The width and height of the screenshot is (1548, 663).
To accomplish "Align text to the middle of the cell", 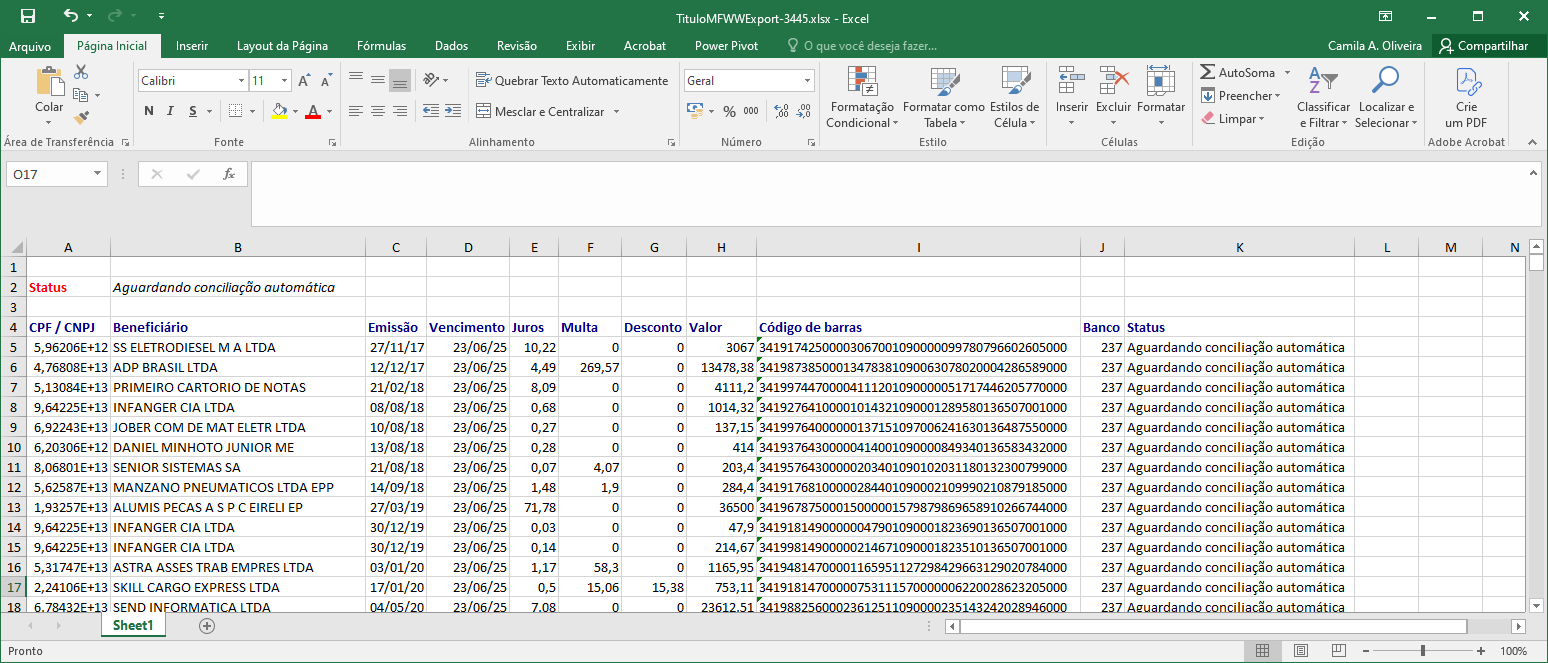I will 378,80.
